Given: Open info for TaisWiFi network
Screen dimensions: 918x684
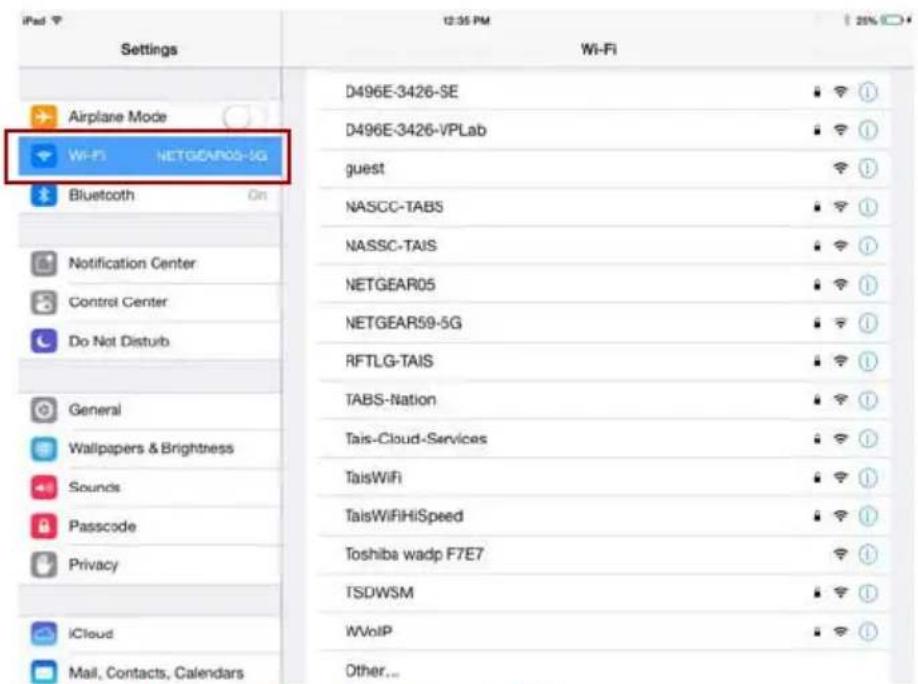Looking at the screenshot, I should pos(868,478).
